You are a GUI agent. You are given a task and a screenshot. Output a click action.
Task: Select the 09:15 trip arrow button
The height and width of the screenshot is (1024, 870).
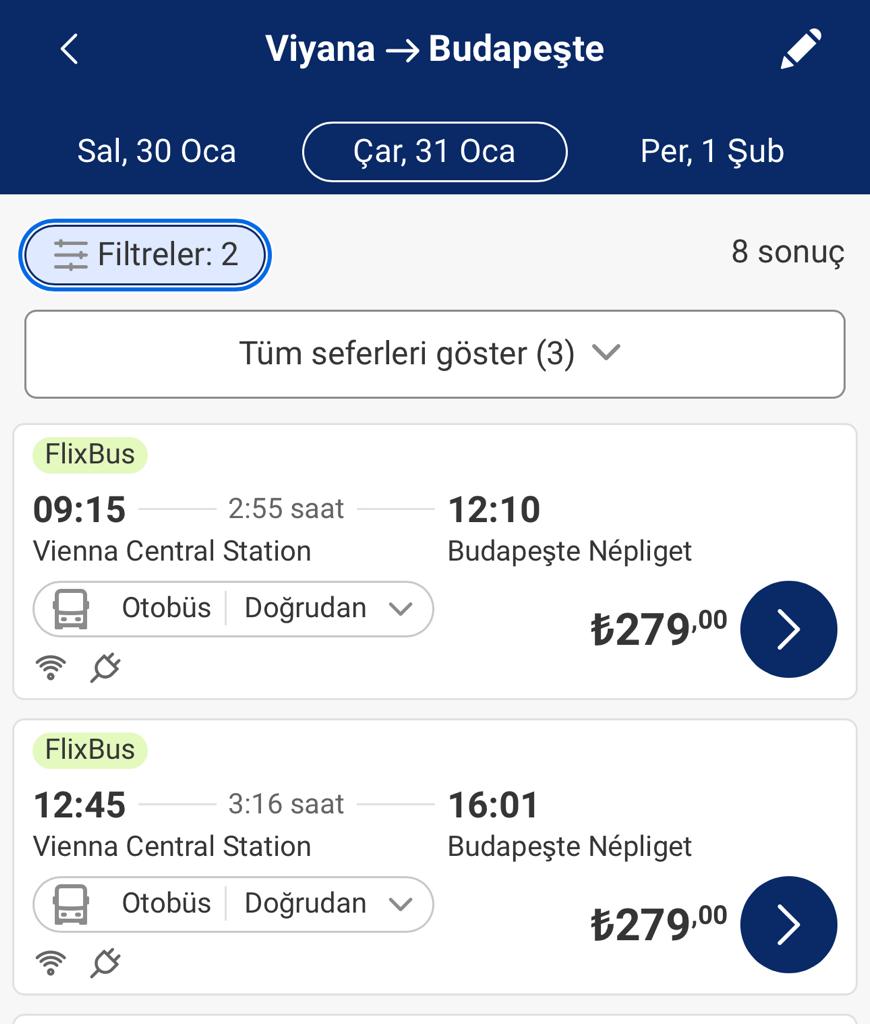788,629
